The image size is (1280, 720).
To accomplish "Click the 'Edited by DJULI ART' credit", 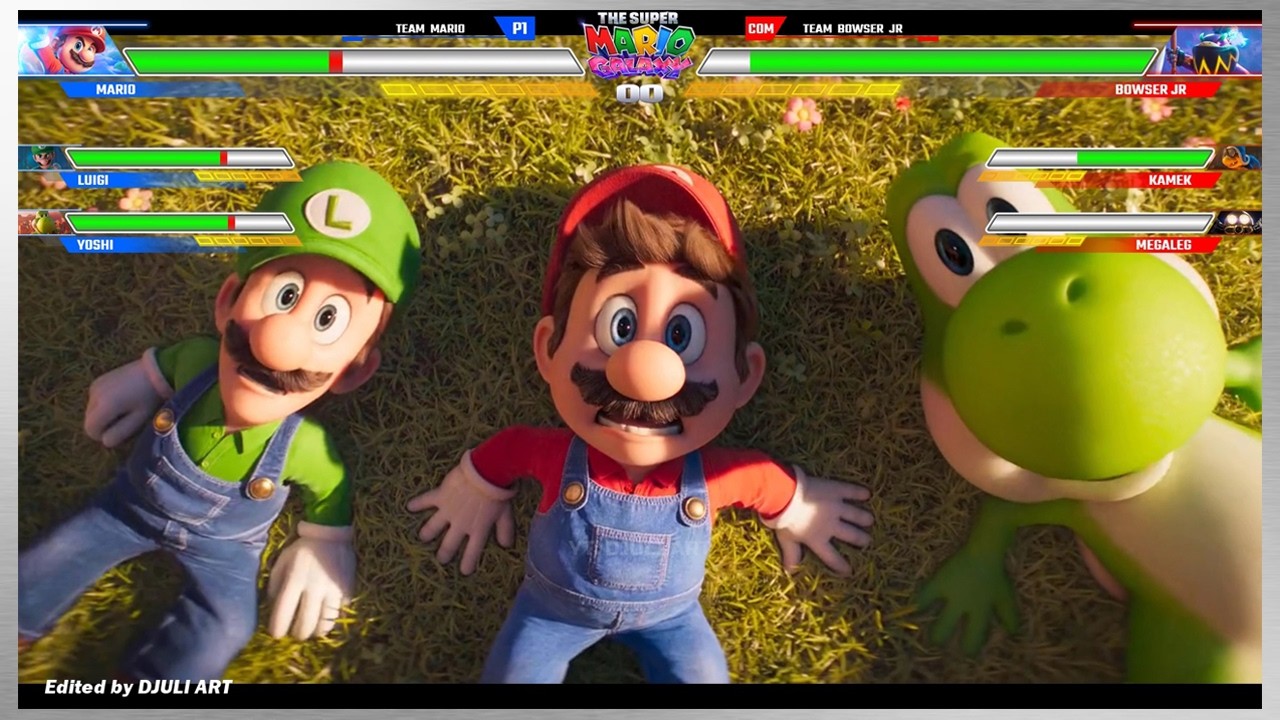I will (138, 688).
